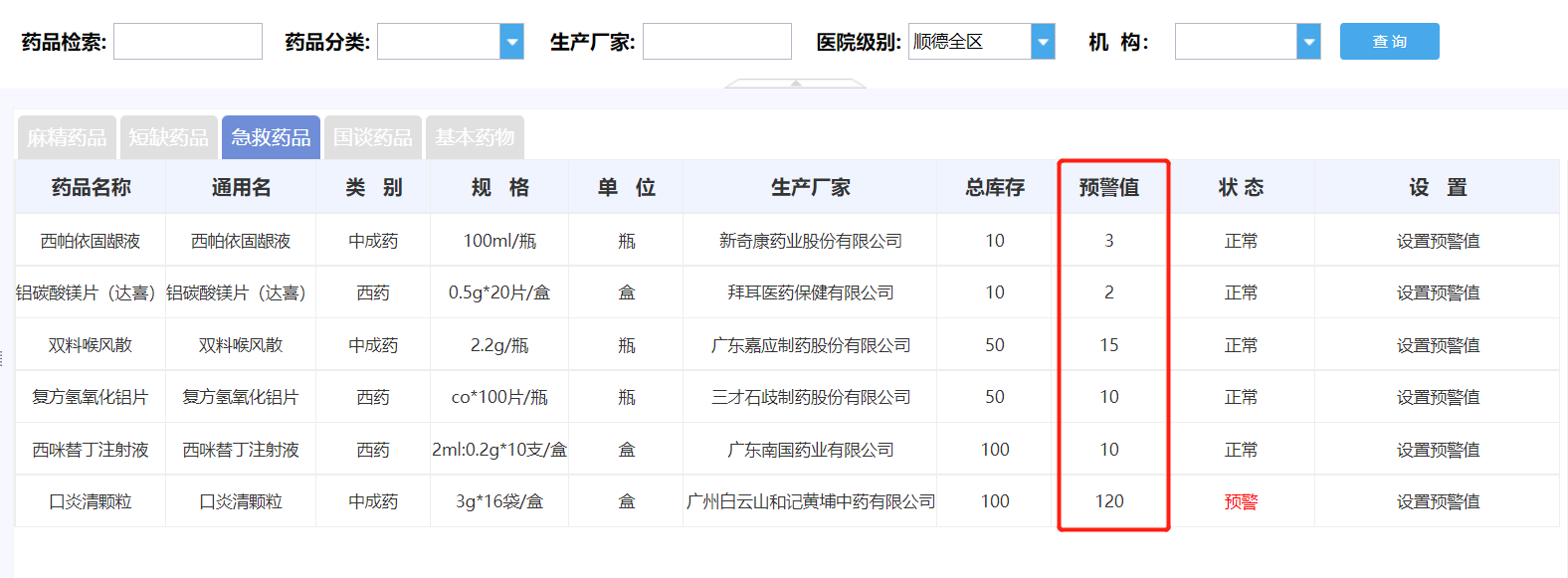This screenshot has height=578, width=1568.
Task: Click 西帕依固龈液 in the 药品名称 column
Action: pos(91,241)
